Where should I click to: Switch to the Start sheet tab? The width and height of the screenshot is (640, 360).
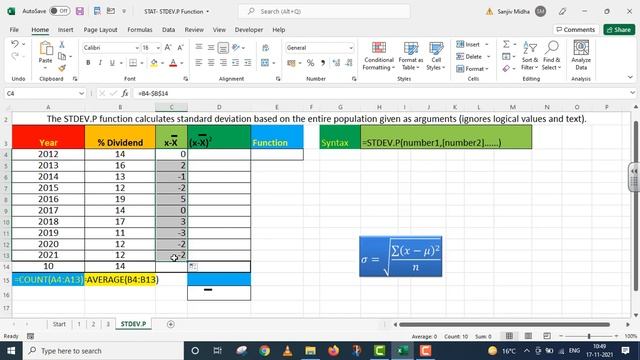coord(59,324)
